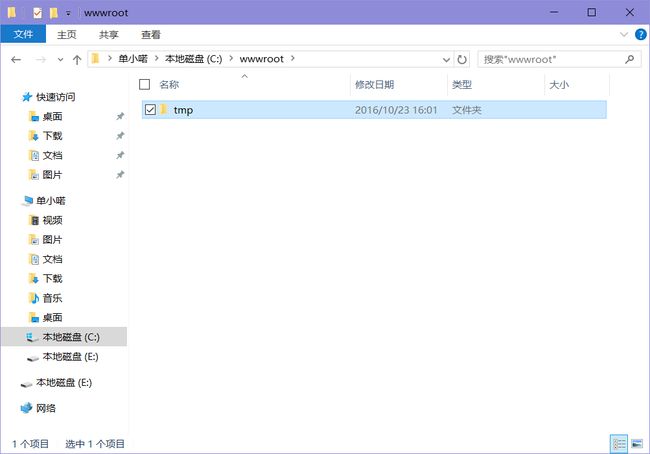650x454 pixels.
Task: Expand the chevron after 本地磁盘 (C:) breadcrumb
Action: click(231, 58)
